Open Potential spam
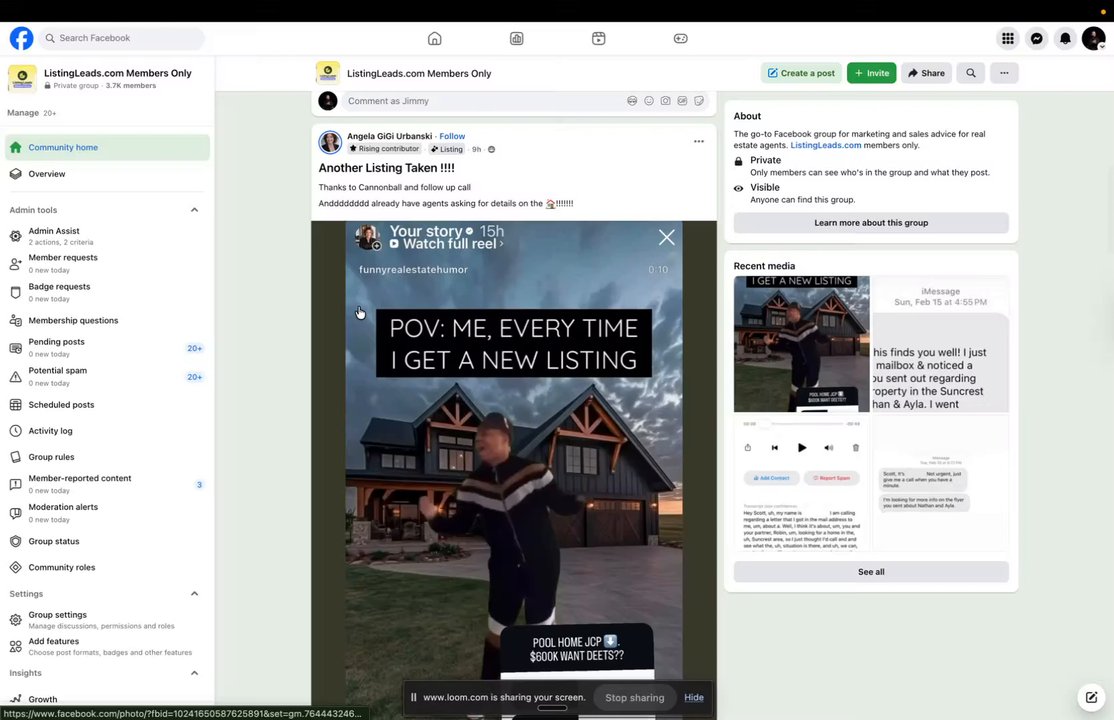Screen dimensions: 1114x720 (107, 377)
